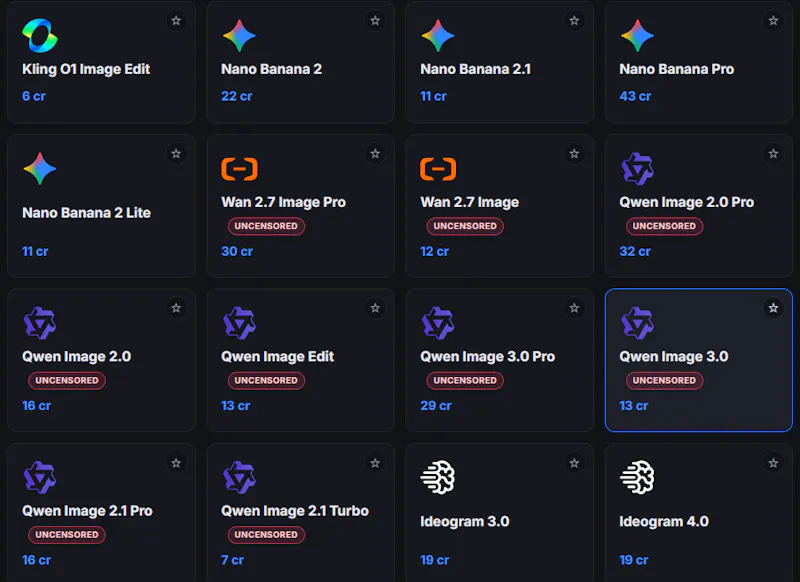This screenshot has height=582, width=800.
Task: Favorite the Qwen Image 2.1 Pro card
Action: (176, 463)
